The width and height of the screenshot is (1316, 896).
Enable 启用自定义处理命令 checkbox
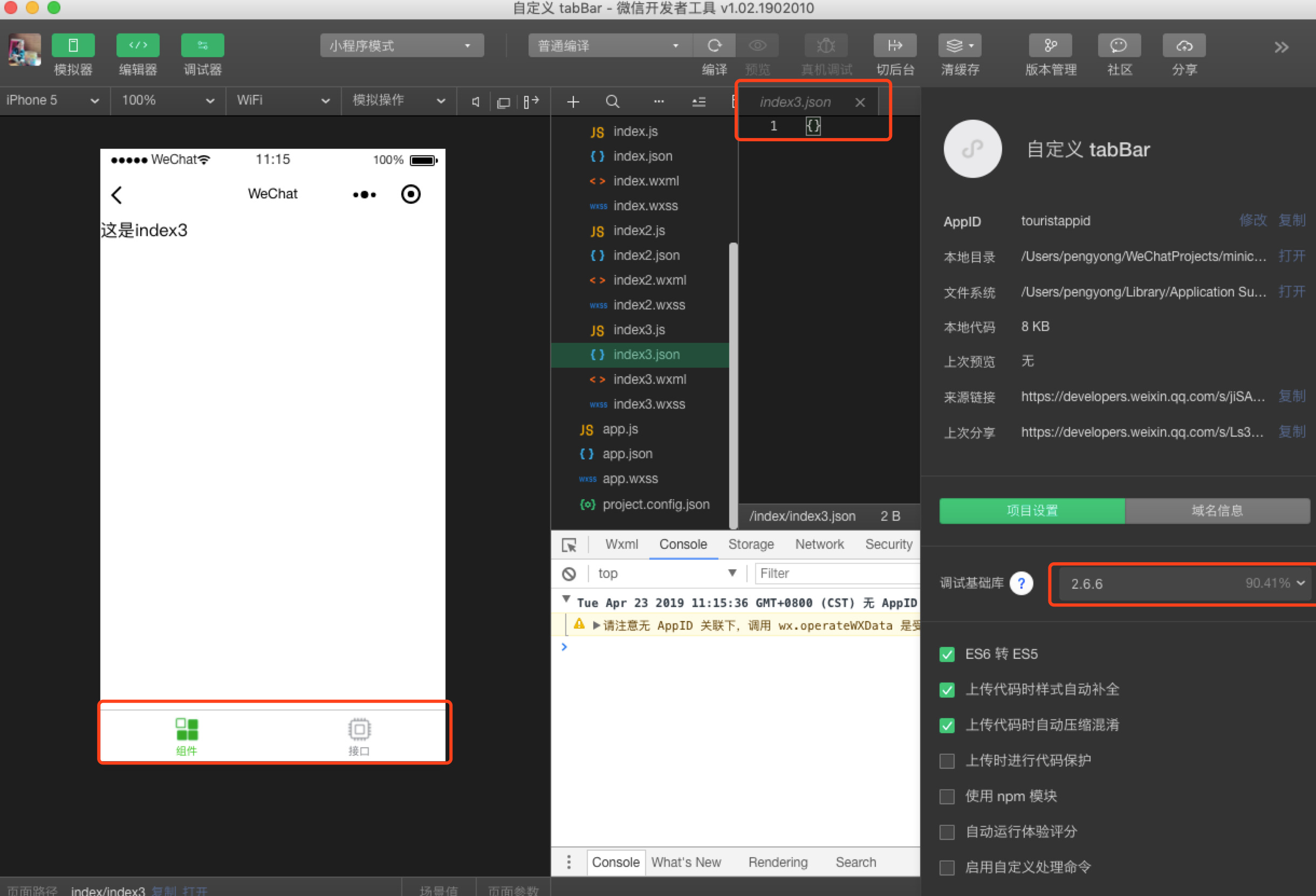947,867
